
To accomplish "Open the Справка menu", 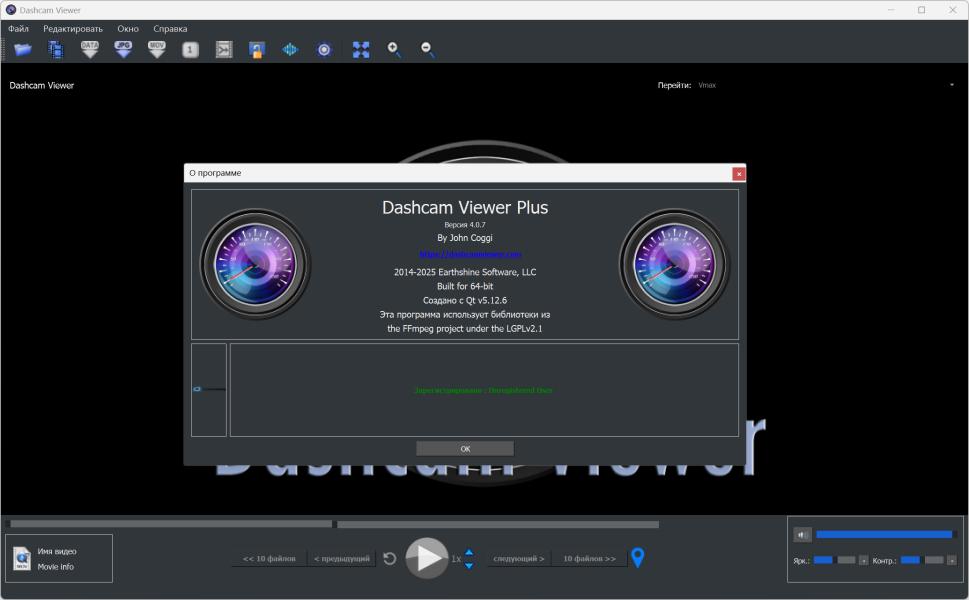I will click(x=170, y=29).
